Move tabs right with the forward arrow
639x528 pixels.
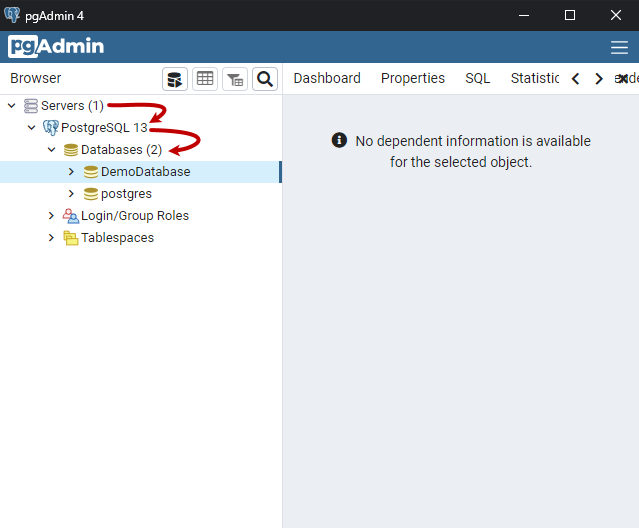click(x=598, y=79)
